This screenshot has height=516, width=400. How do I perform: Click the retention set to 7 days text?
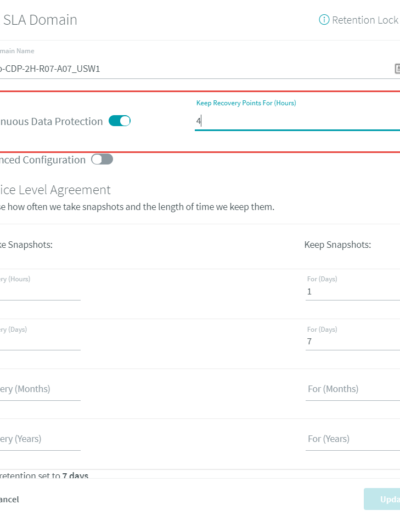tap(44, 475)
